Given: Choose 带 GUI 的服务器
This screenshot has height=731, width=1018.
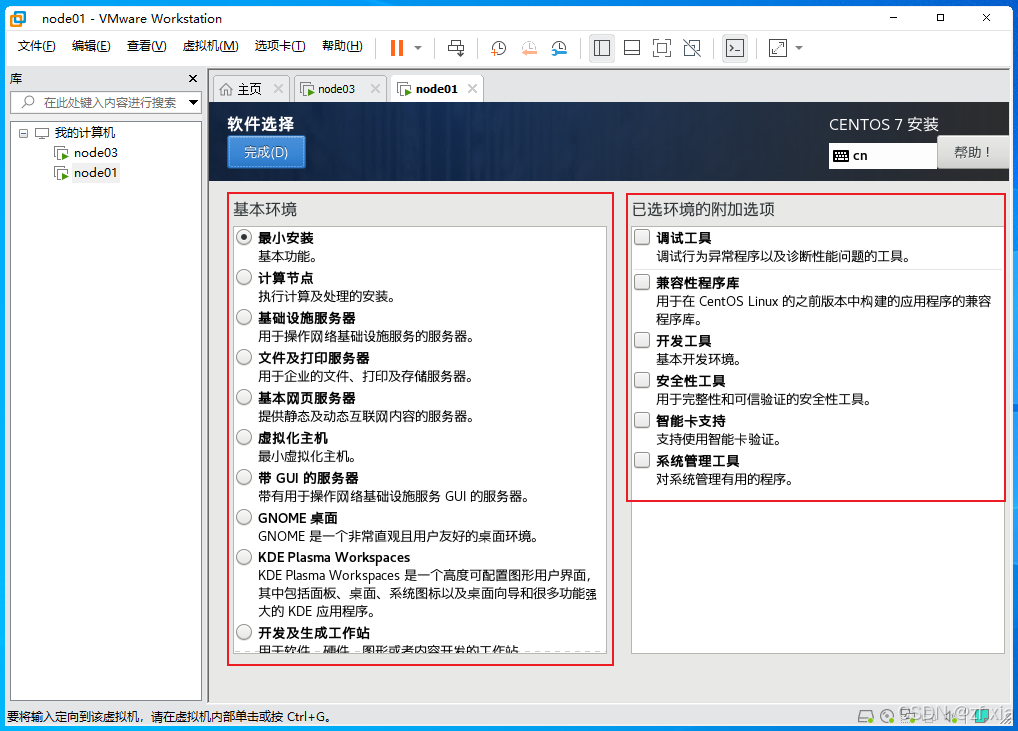Looking at the screenshot, I should pyautogui.click(x=244, y=477).
